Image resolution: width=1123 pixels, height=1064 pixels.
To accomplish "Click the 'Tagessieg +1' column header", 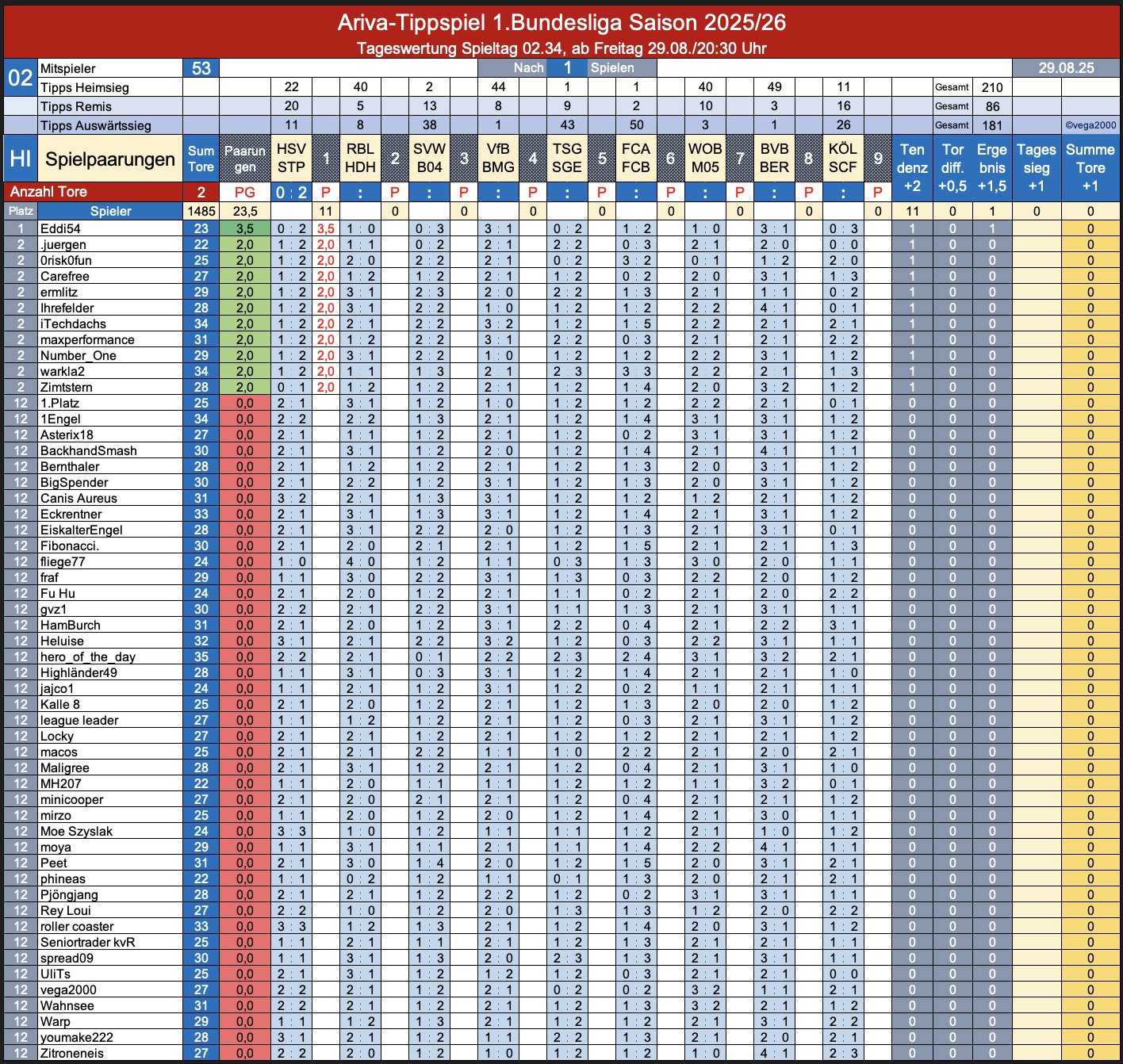I will [x=1037, y=168].
